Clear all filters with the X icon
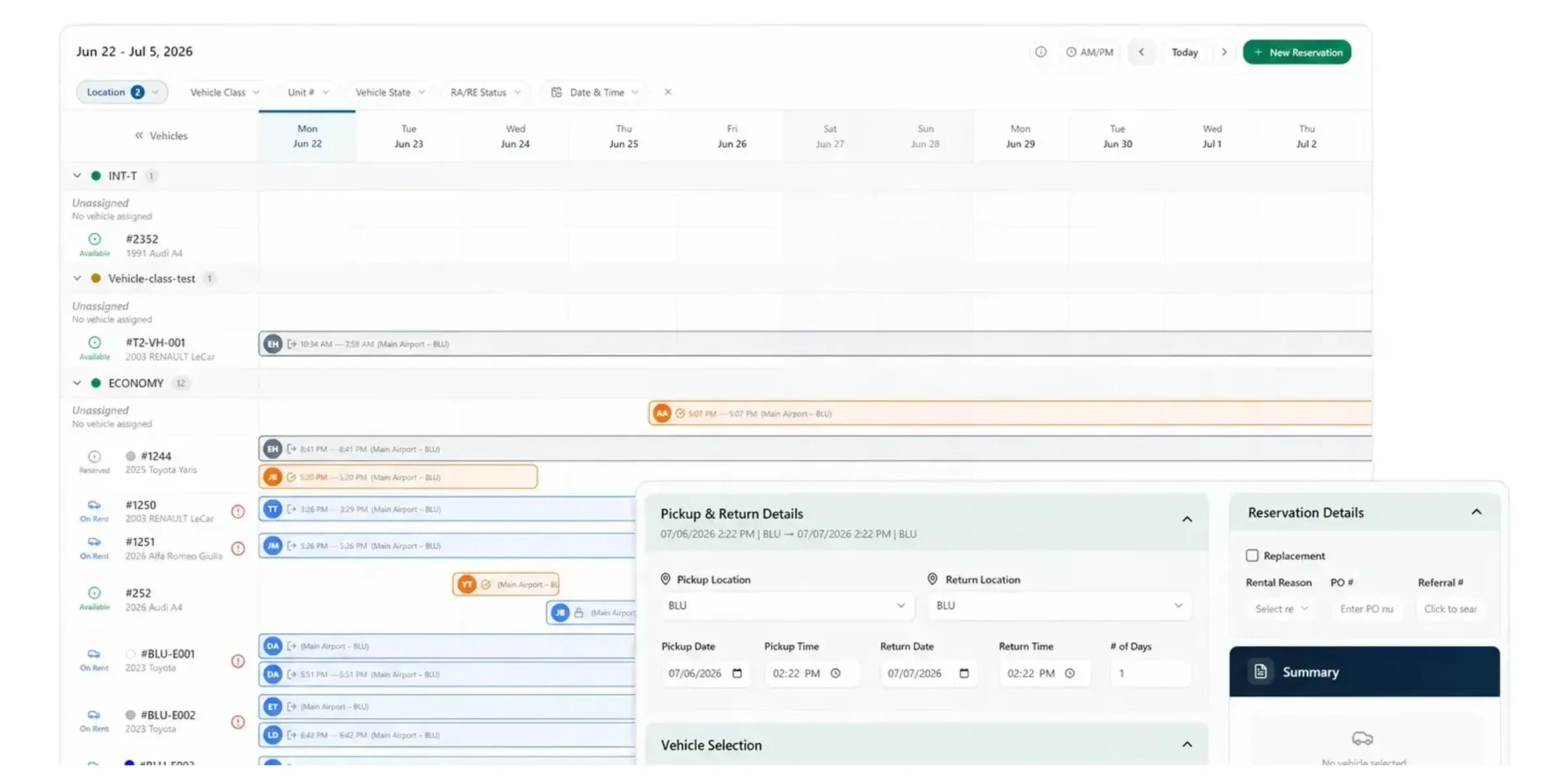 [x=667, y=92]
